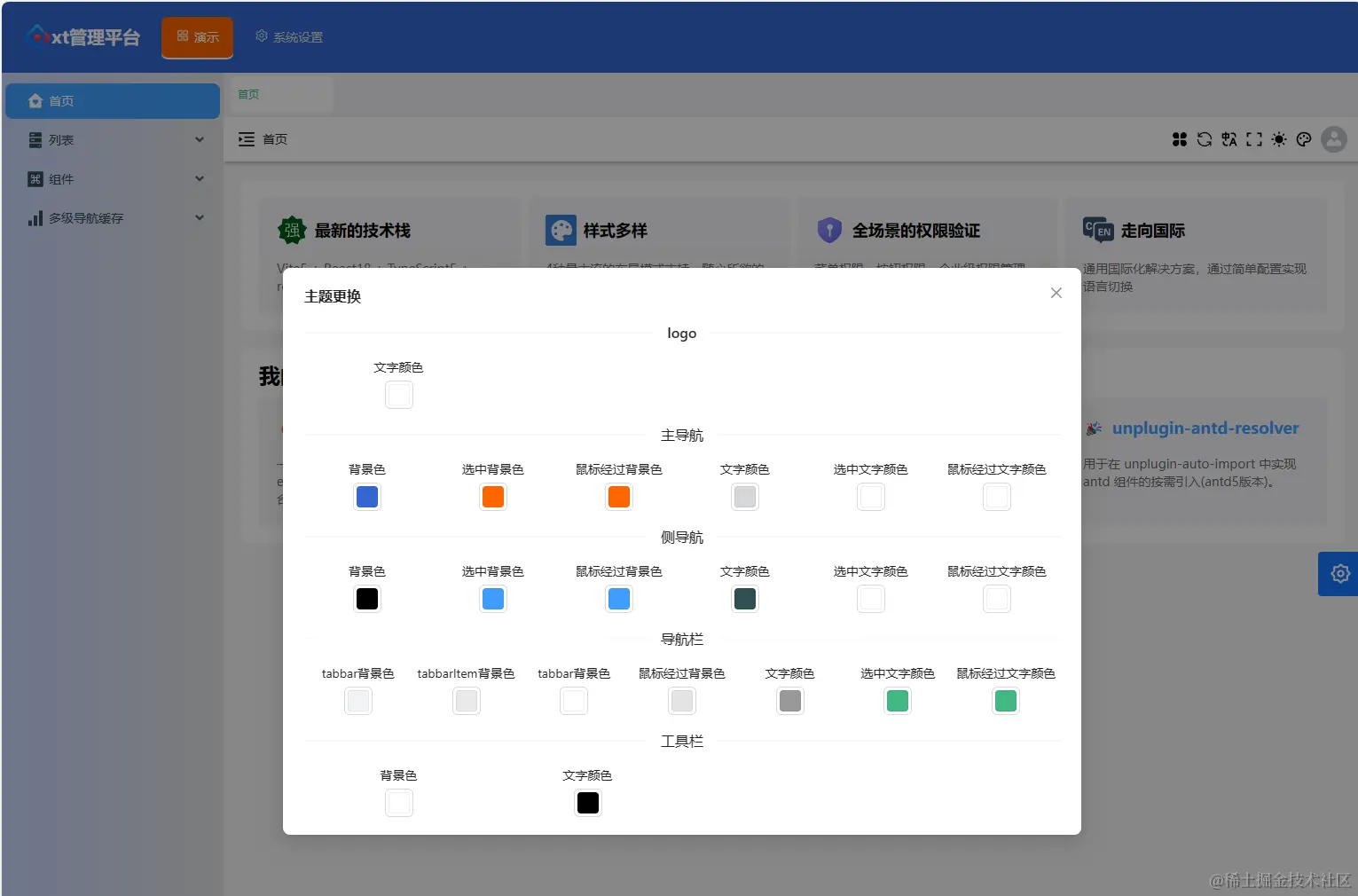Pick the 侧导航 背景色 black swatch

367,599
